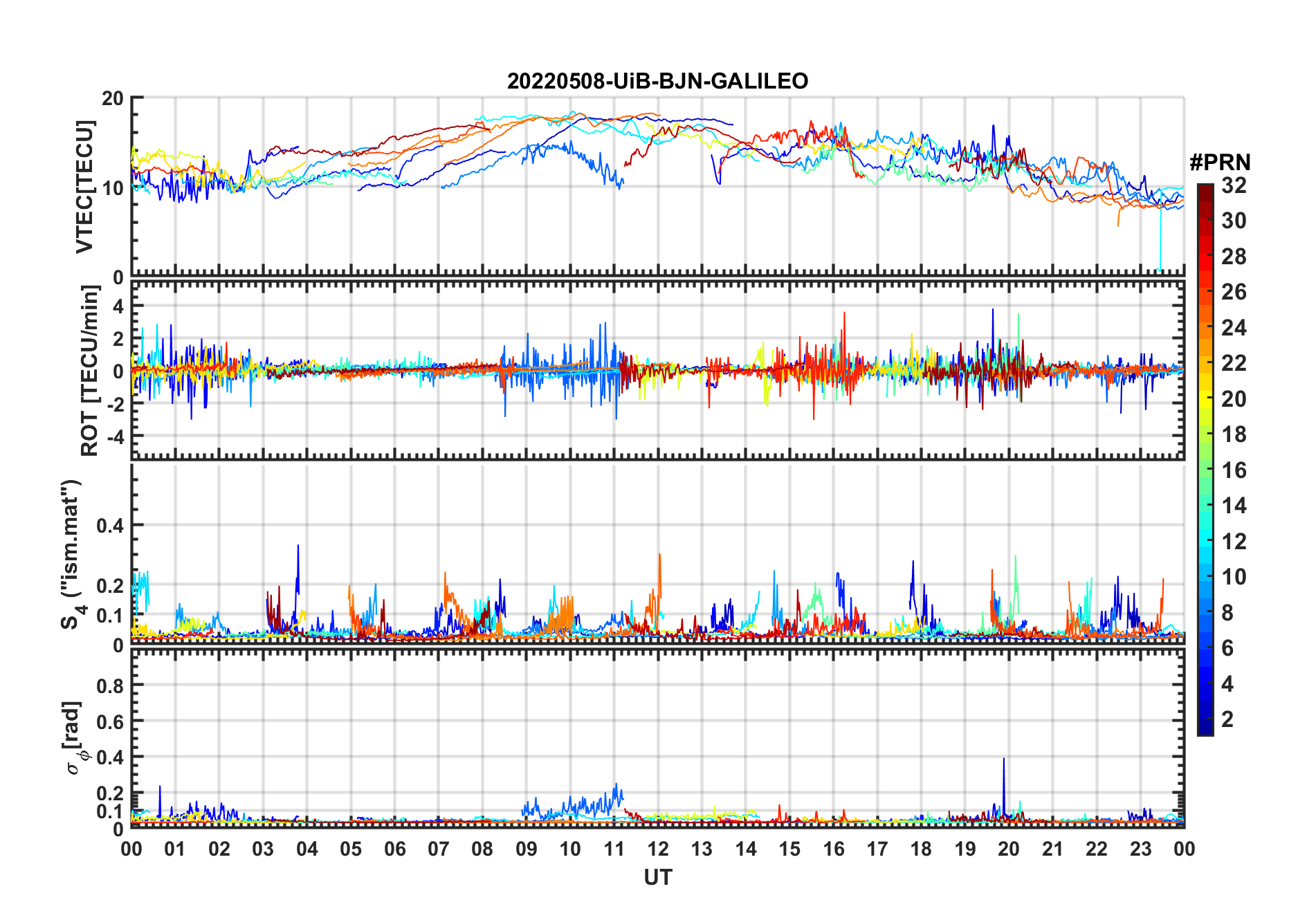Select the UT axis hour label 10
Viewport: 1316px width, 920px height.
(570, 849)
